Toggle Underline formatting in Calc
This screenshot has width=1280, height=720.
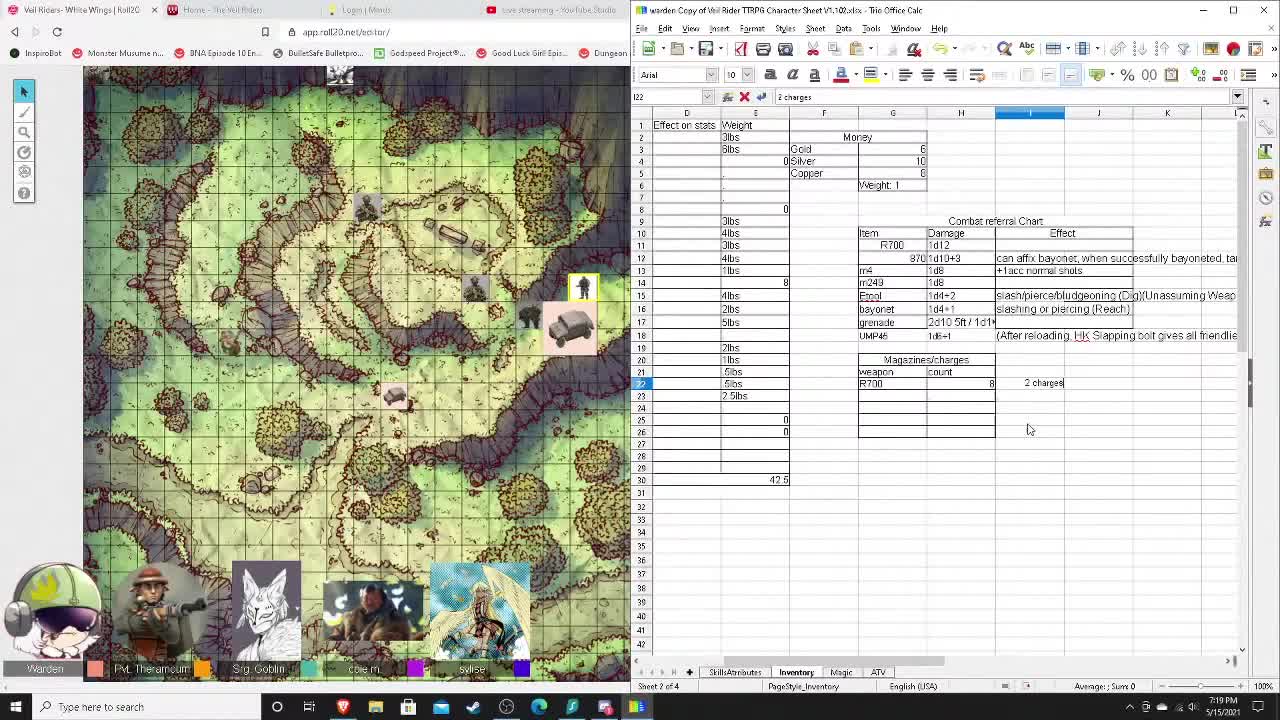[815, 74]
